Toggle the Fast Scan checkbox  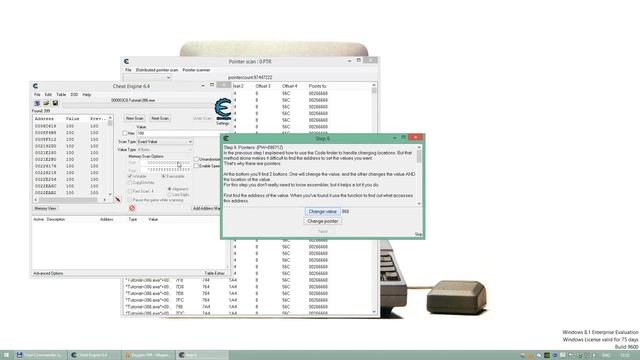(130, 191)
